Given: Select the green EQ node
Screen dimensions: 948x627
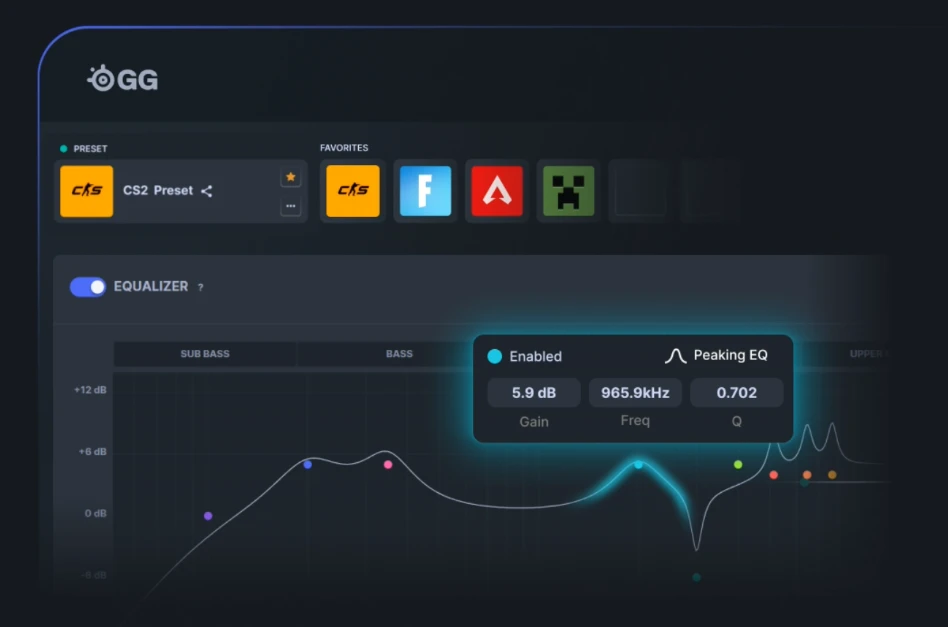Looking at the screenshot, I should coord(738,464).
